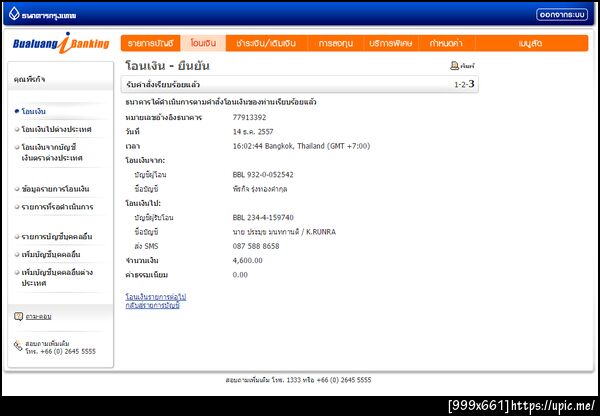Image resolution: width=600 pixels, height=416 pixels.
Task: Open the ชำระเงิน/เติมเงิน tab
Action: tap(266, 43)
